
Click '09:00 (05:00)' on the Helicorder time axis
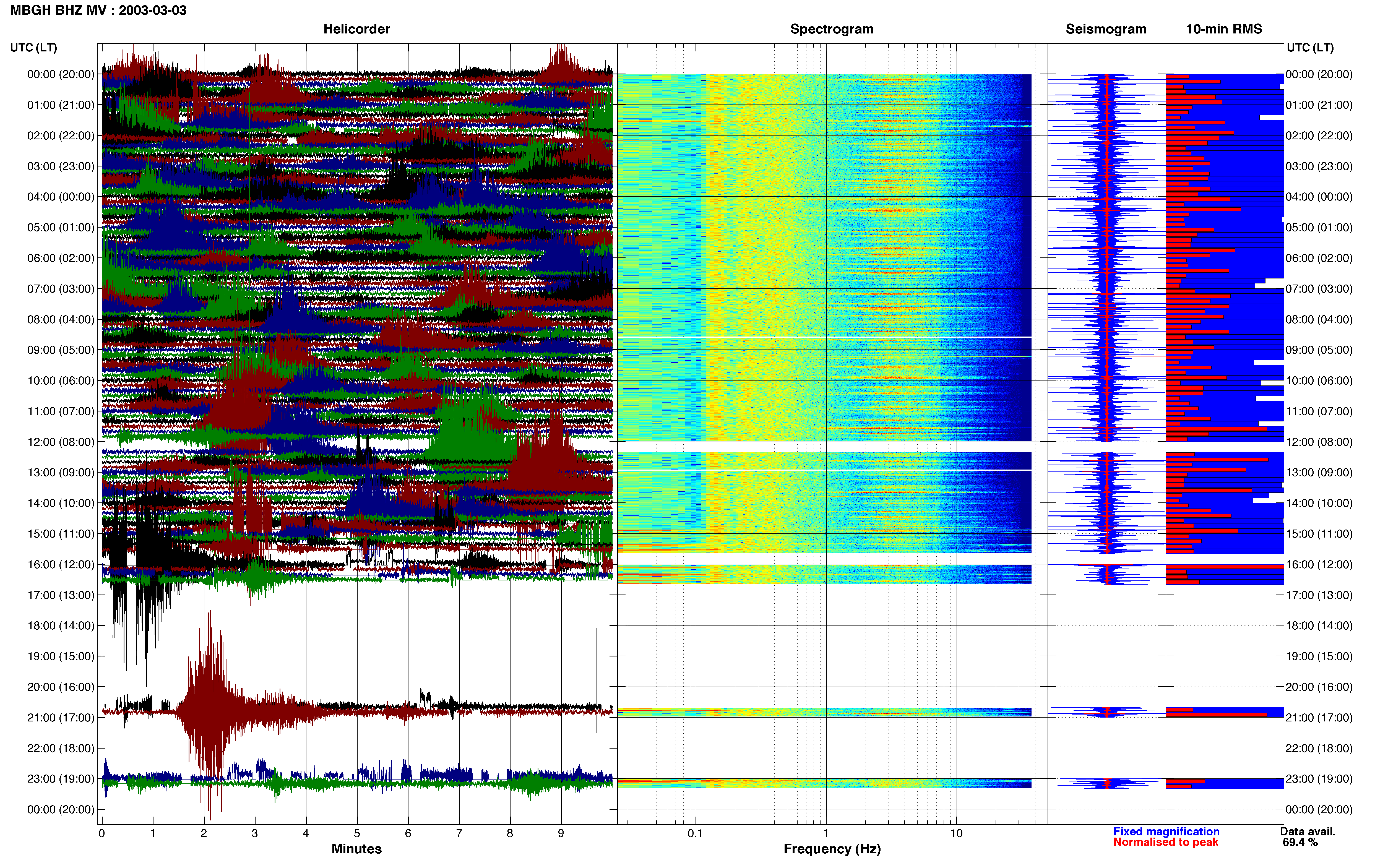coord(61,350)
